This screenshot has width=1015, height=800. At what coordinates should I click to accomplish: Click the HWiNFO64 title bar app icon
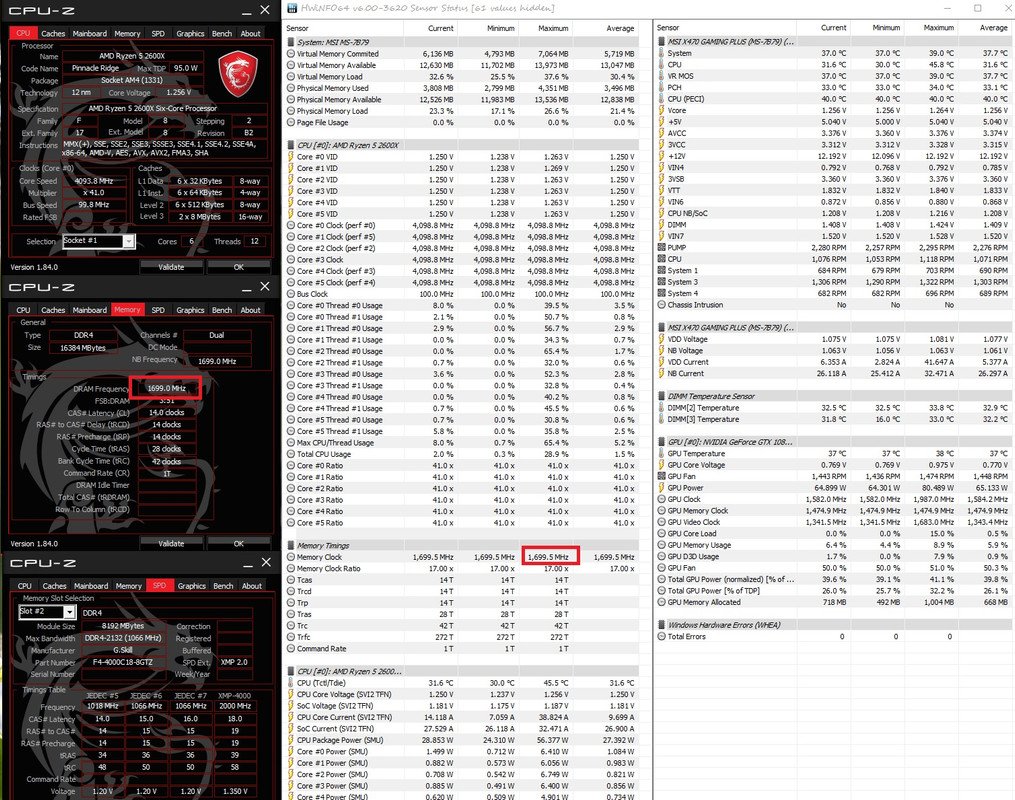[x=292, y=8]
